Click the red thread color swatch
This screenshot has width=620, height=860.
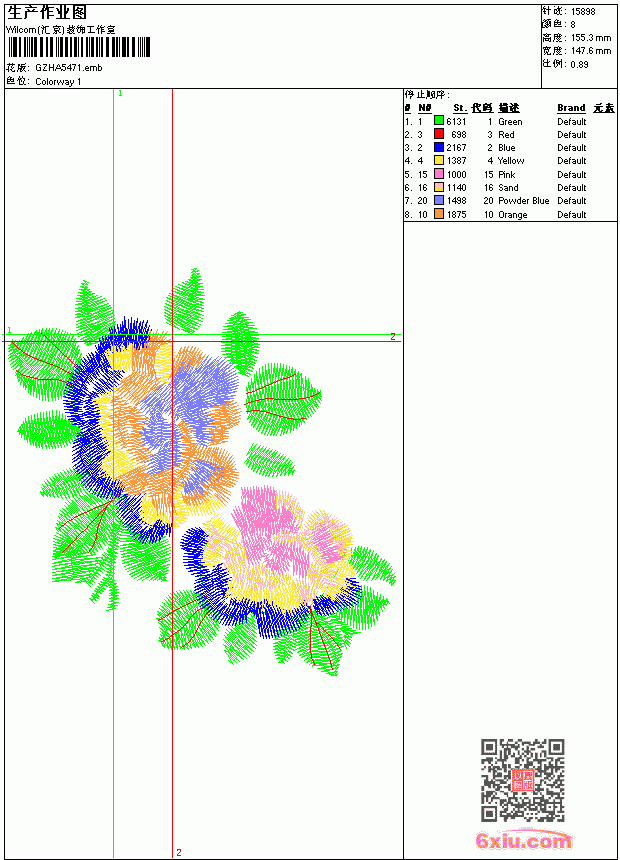pyautogui.click(x=439, y=134)
